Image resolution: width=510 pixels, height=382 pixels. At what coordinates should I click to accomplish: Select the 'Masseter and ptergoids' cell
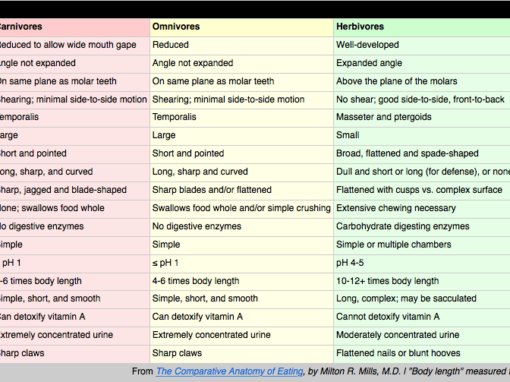(x=422, y=118)
